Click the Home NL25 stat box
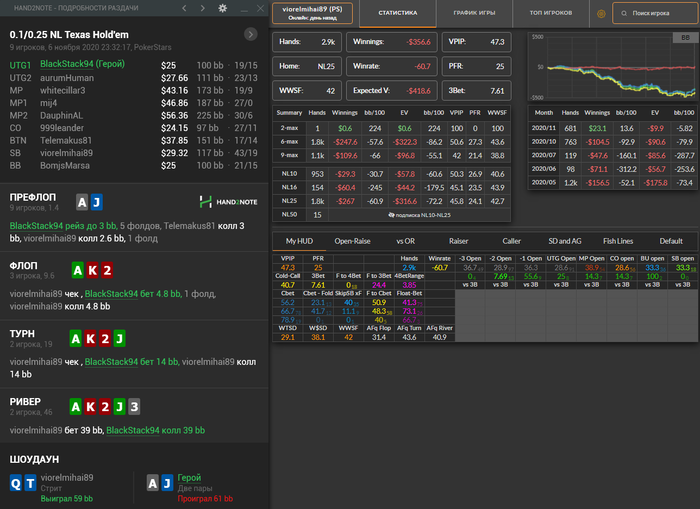Viewport: 700px width, 509px height. pos(307,66)
